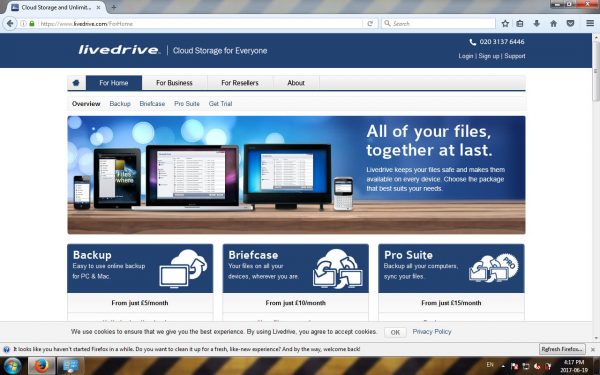The width and height of the screenshot is (600, 375).
Task: Click the Refresh Firefox button
Action: pyautogui.click(x=562, y=349)
